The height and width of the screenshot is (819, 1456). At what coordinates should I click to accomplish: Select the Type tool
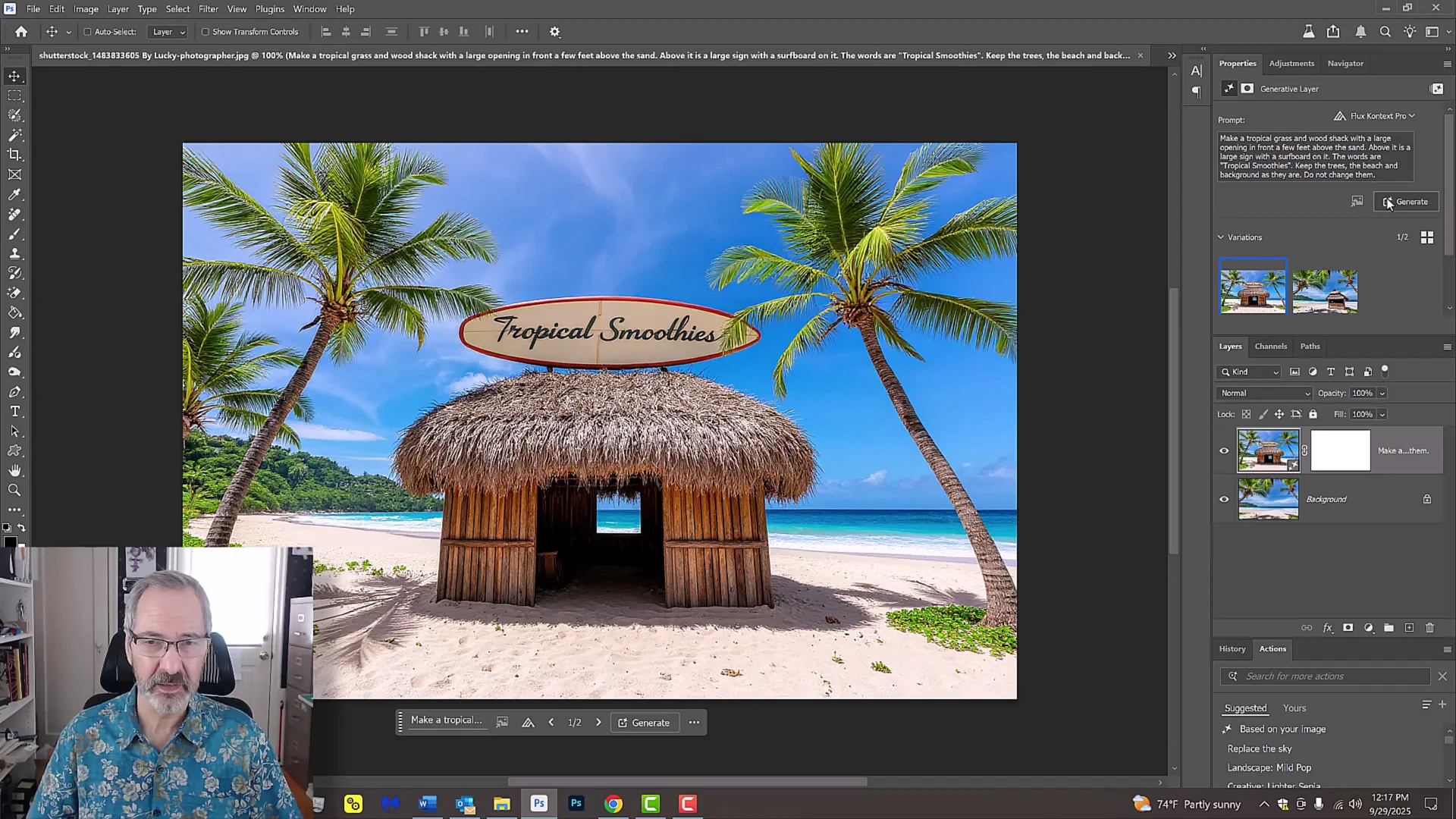click(x=15, y=412)
